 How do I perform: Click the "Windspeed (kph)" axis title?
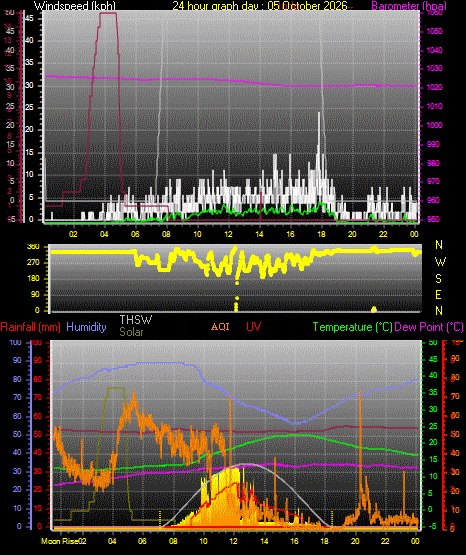click(x=75, y=6)
